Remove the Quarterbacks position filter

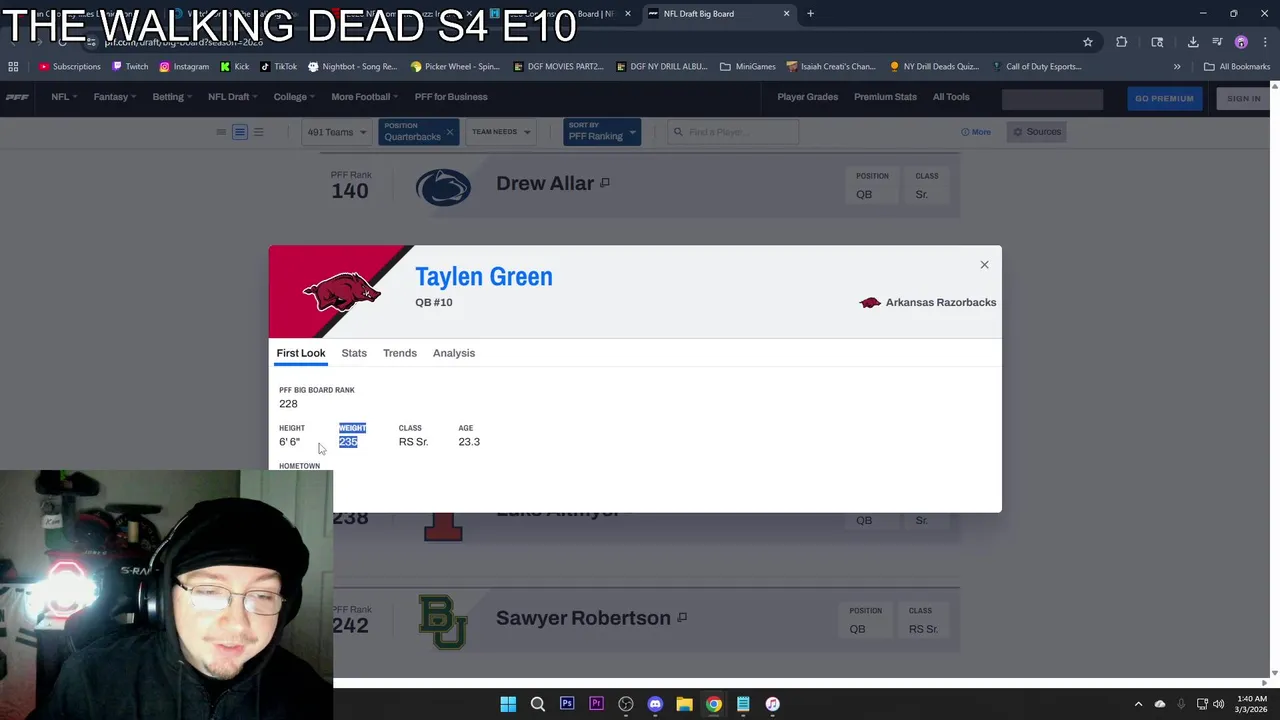(x=450, y=132)
